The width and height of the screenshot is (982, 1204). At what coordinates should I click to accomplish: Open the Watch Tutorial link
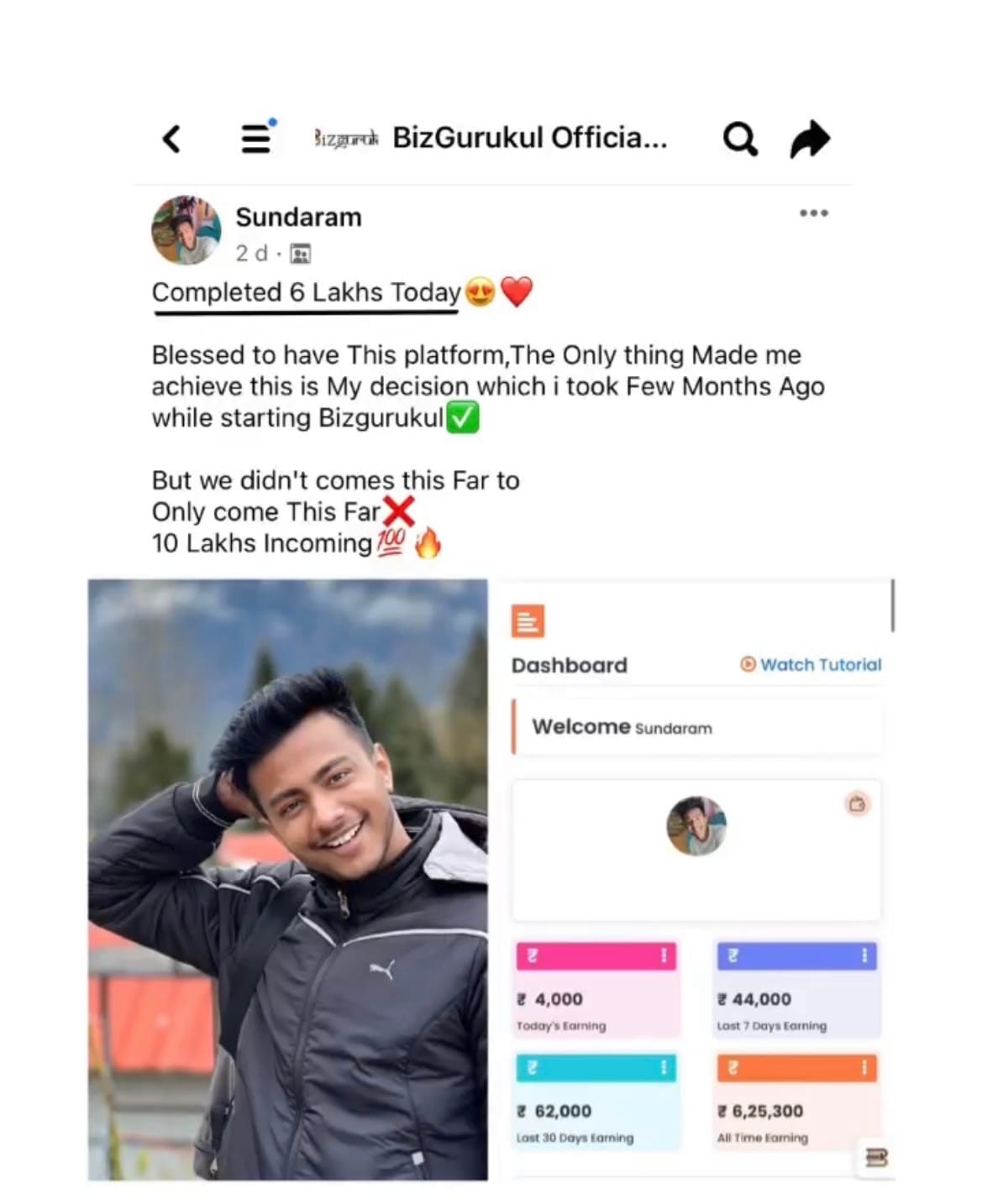tap(811, 664)
